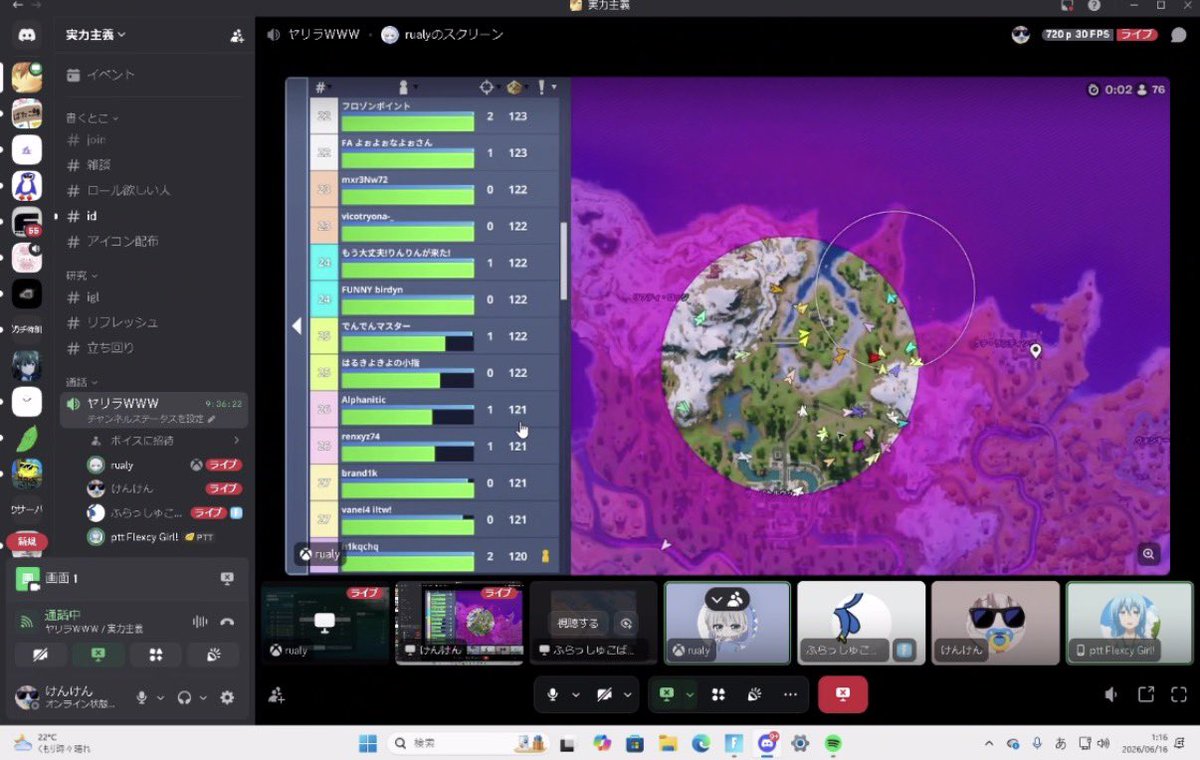Toggle screen share in the call bar

pos(667,694)
